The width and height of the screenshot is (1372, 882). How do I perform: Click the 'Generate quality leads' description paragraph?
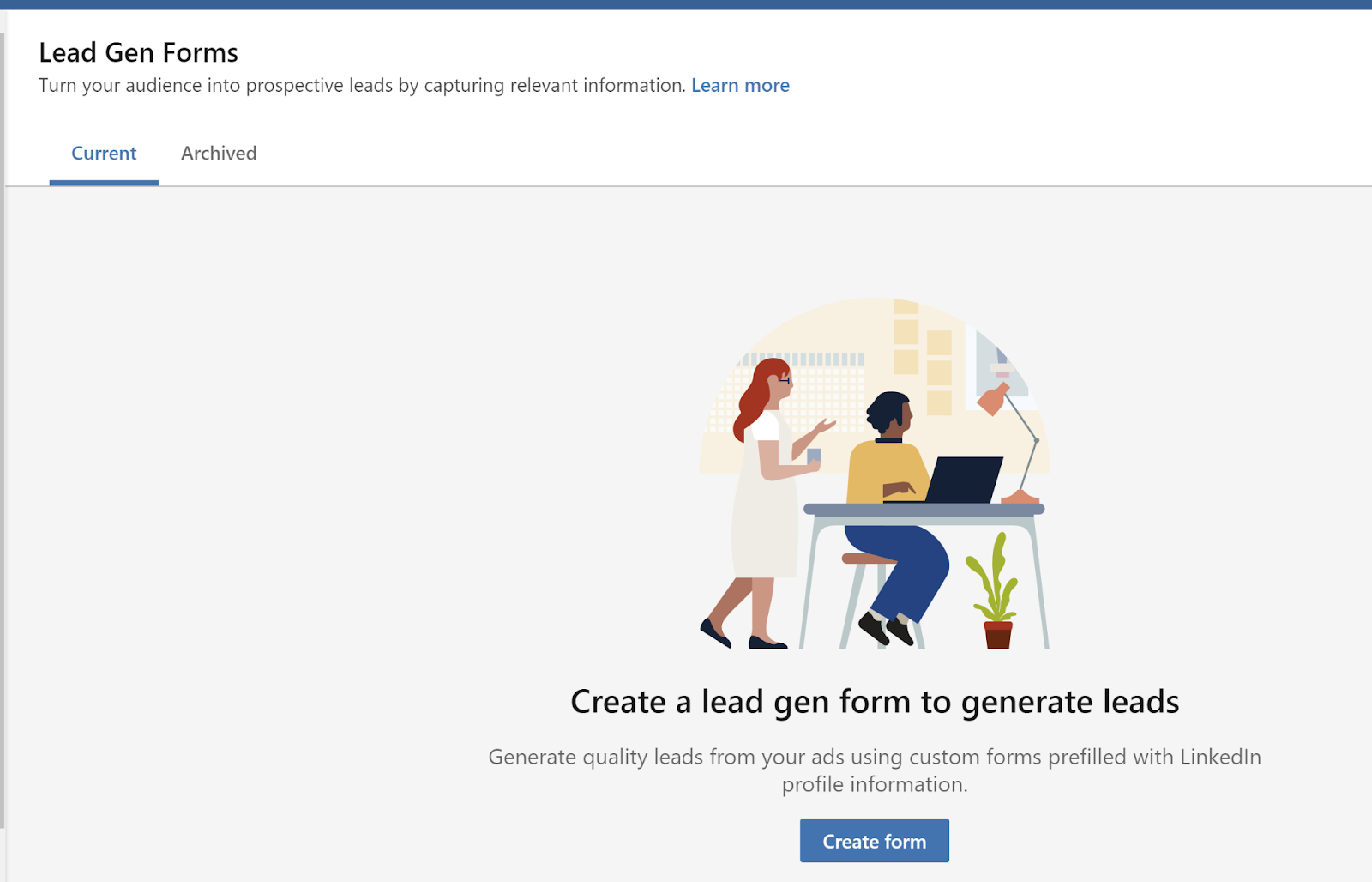click(875, 770)
